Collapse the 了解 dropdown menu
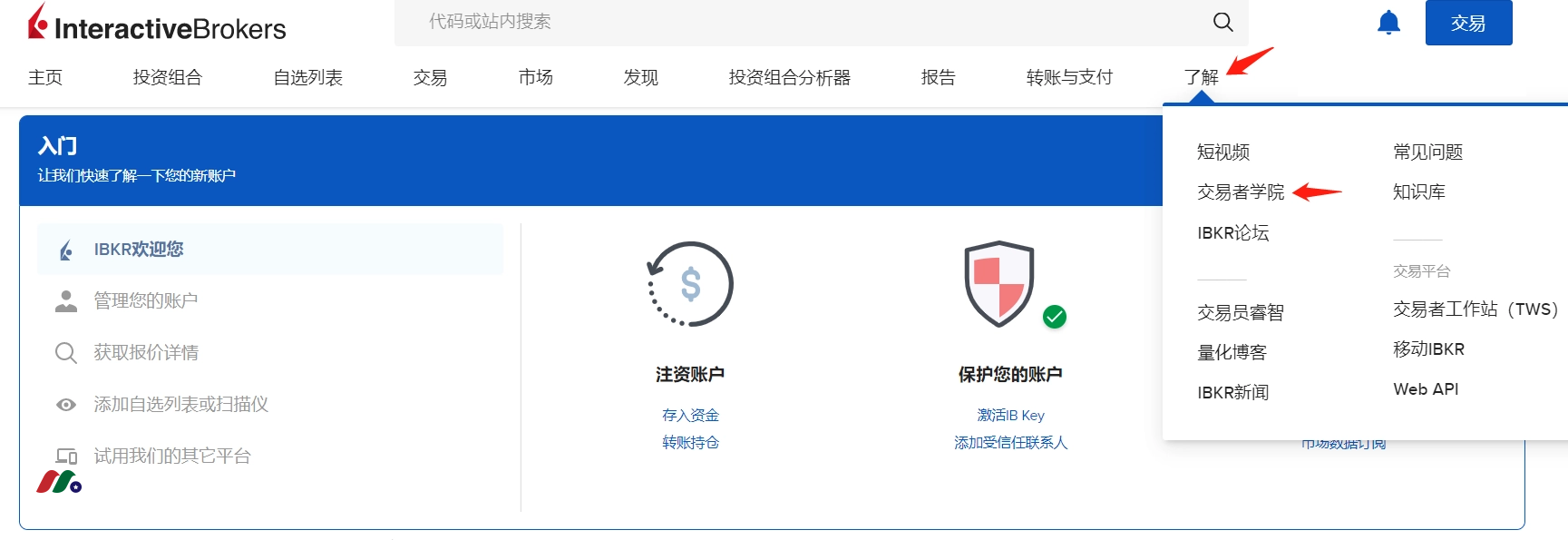This screenshot has width=1568, height=540. coord(1202,78)
